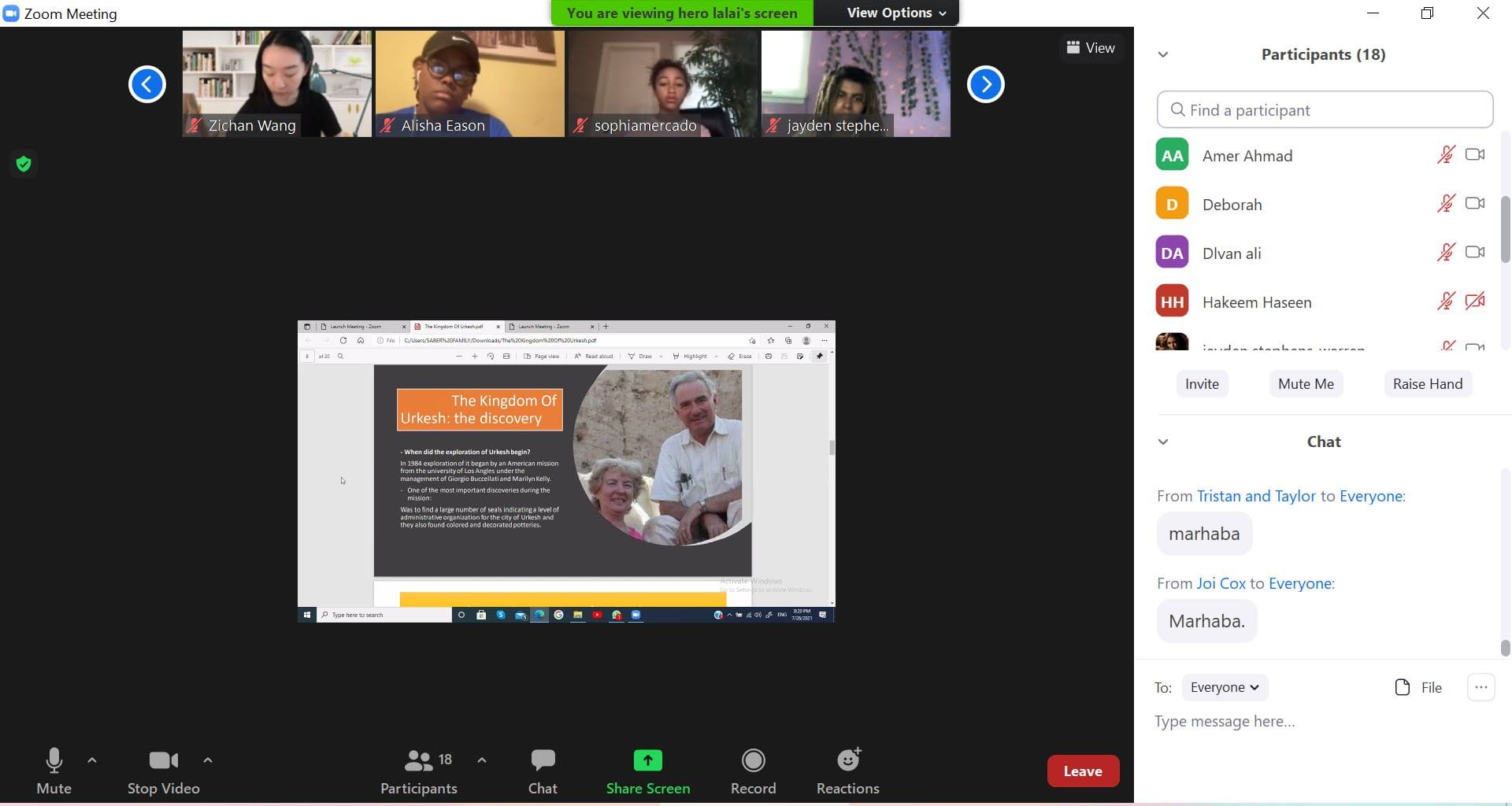Click the chat panel scrollbar thumb
Image resolution: width=1512 pixels, height=806 pixels.
[1505, 648]
